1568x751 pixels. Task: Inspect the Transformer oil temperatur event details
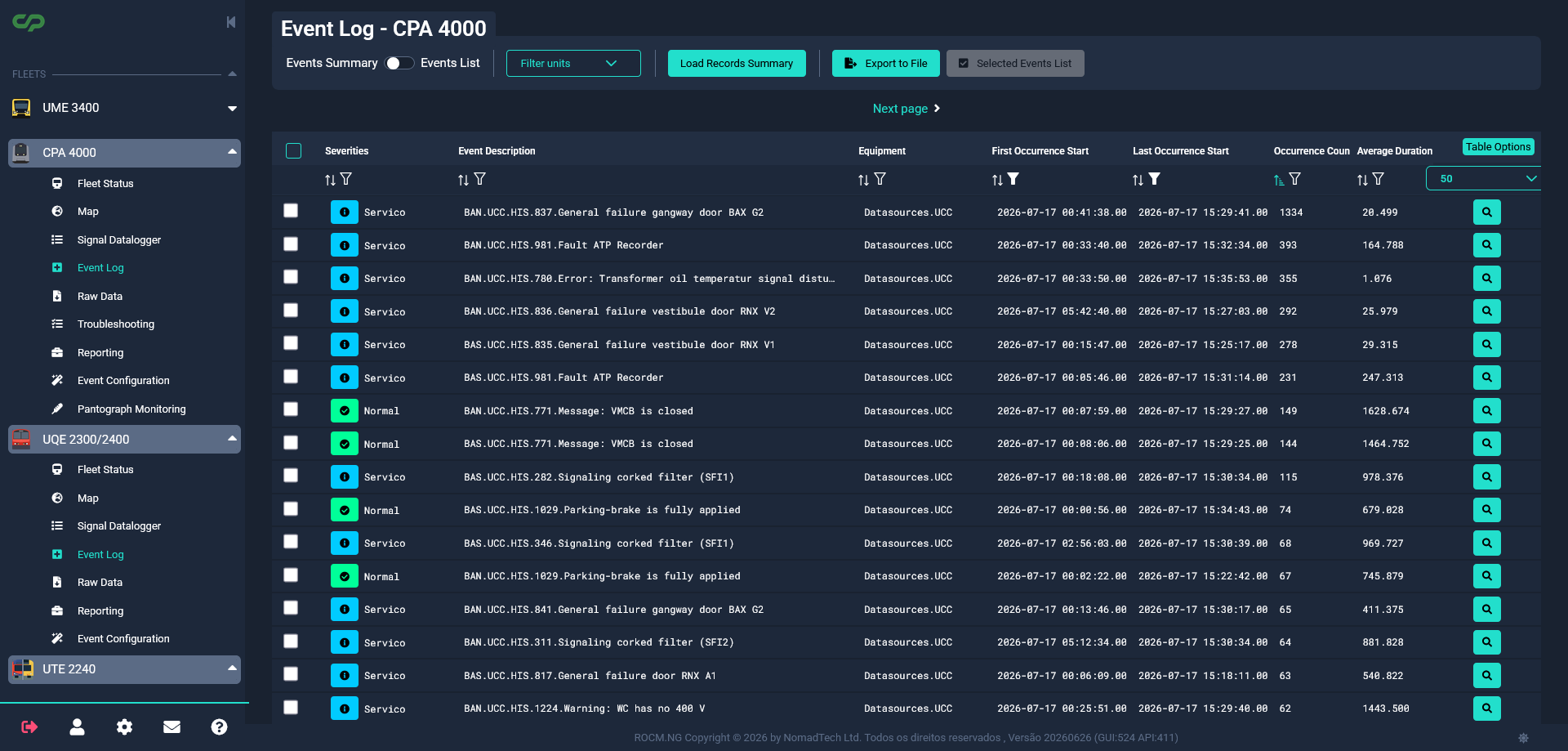point(1486,279)
